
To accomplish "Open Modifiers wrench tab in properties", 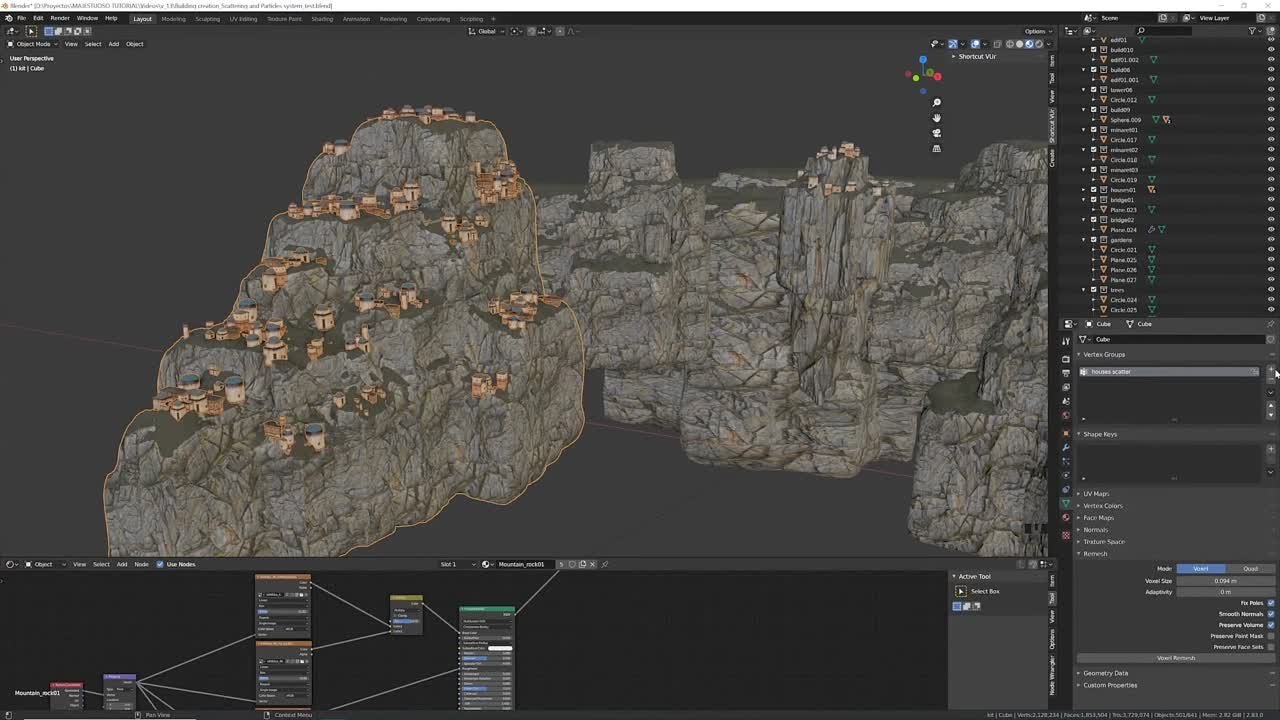I will (x=1066, y=447).
